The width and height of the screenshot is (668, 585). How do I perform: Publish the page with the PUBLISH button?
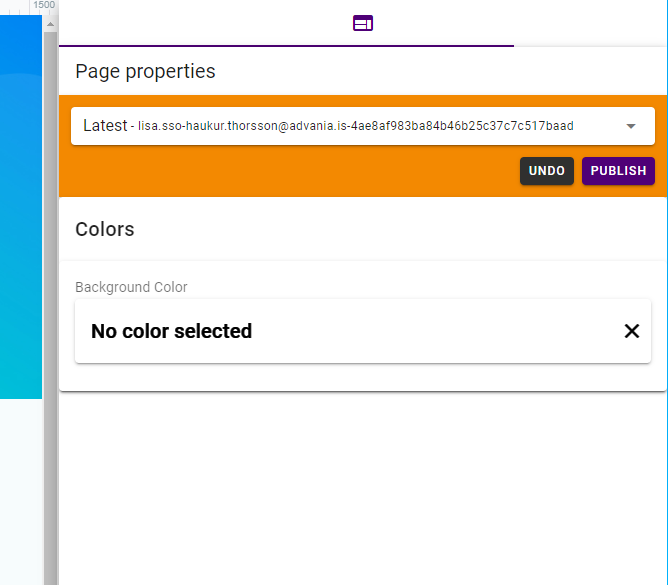(x=618, y=171)
